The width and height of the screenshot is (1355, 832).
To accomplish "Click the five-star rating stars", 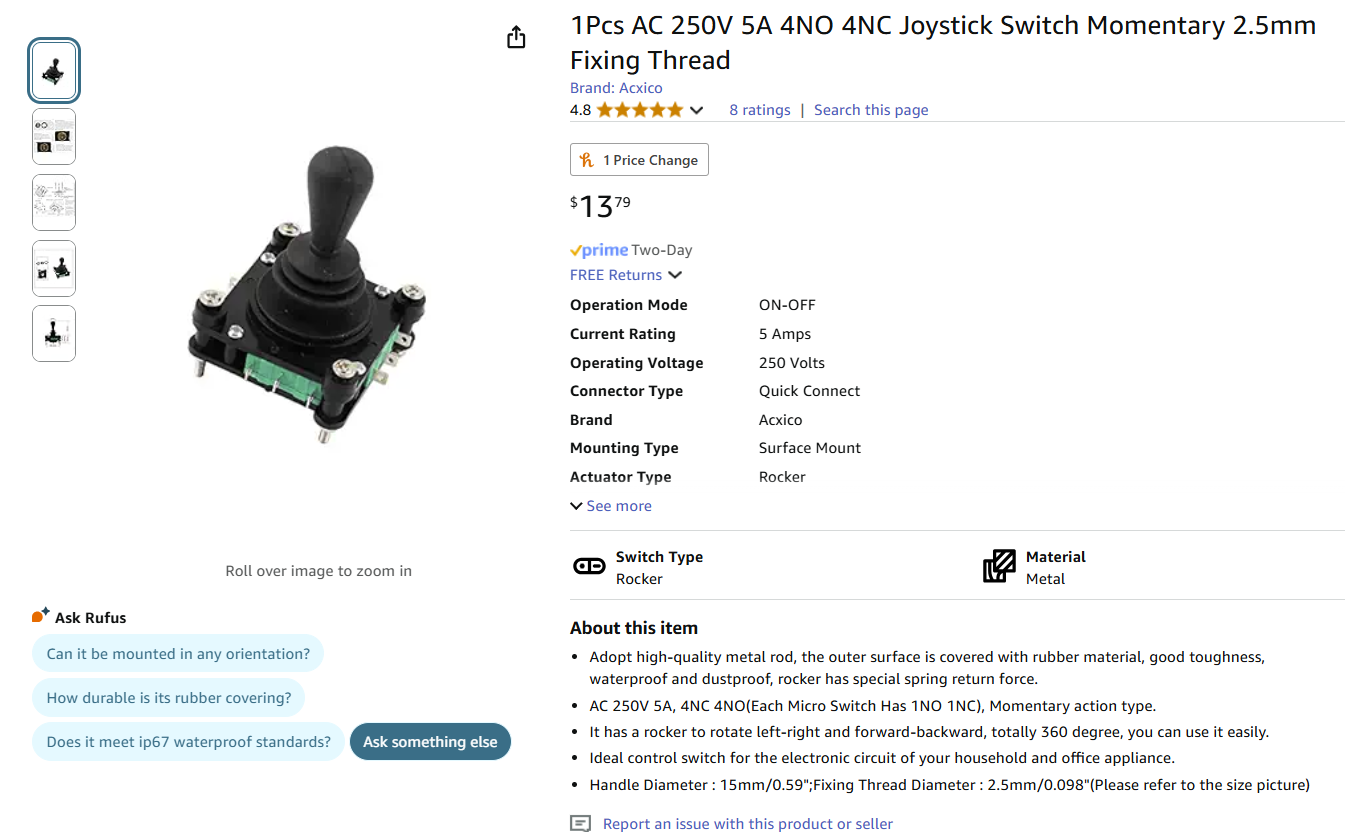I will tap(640, 110).
